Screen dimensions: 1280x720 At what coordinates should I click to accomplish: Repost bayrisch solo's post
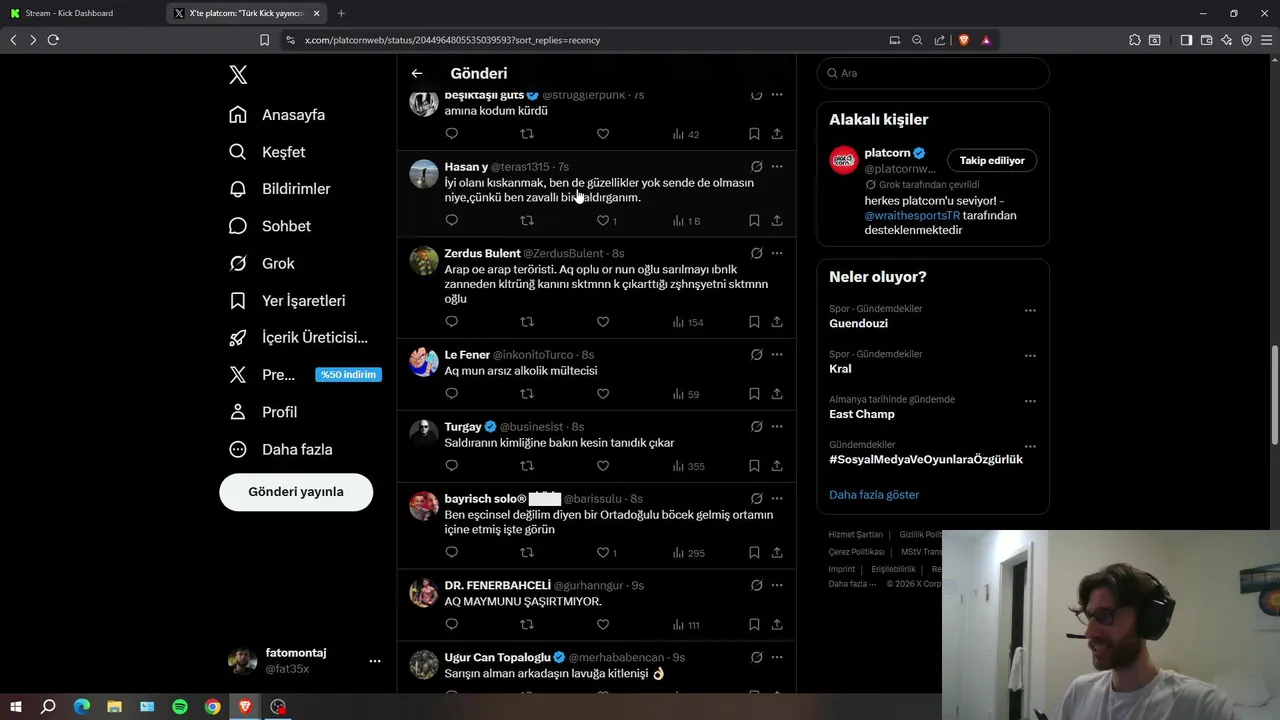coord(527,552)
